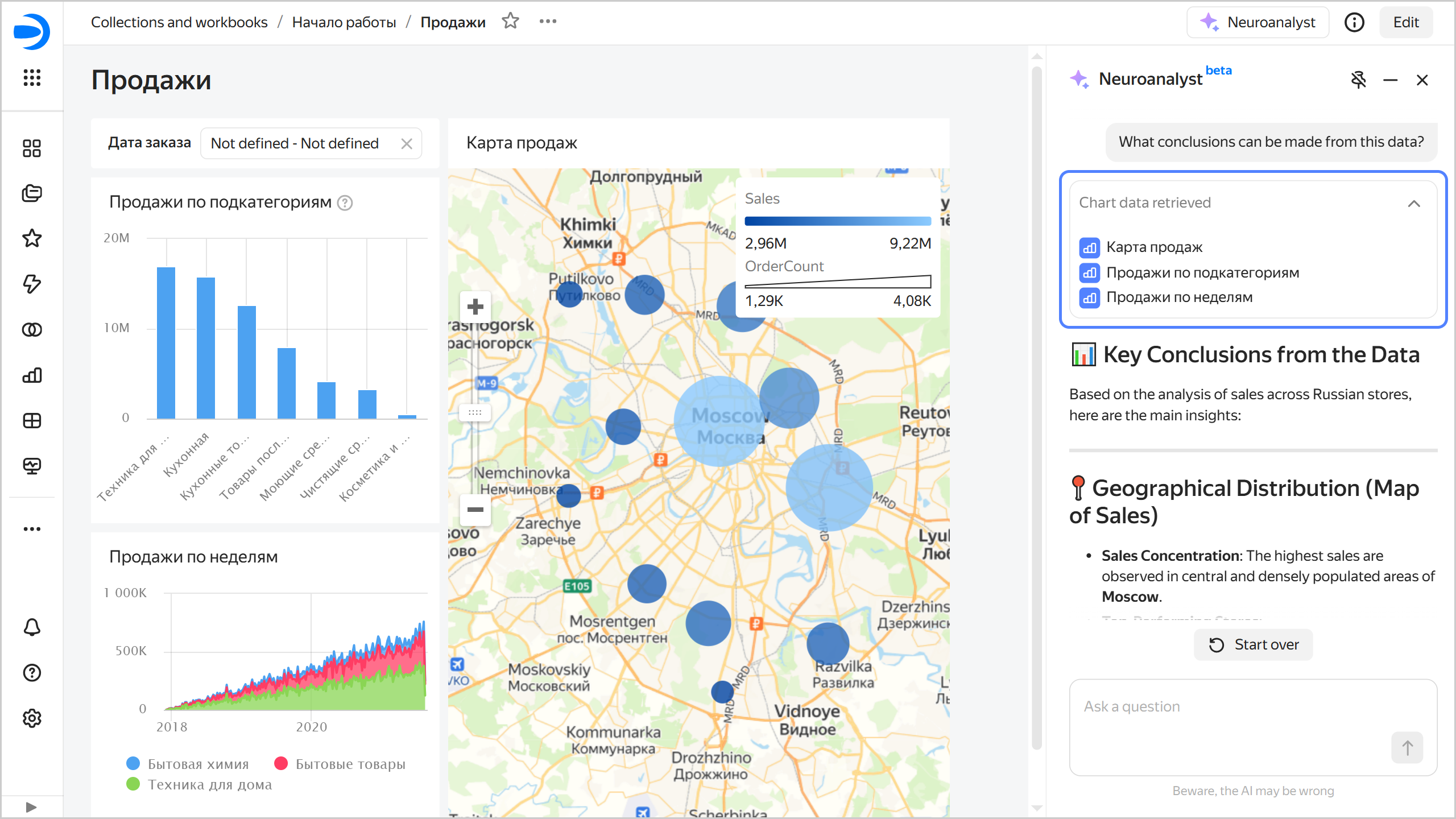Screen dimensions: 1456x819
Task: Unpin the Neuroanalyst panel
Action: pyautogui.click(x=1358, y=80)
